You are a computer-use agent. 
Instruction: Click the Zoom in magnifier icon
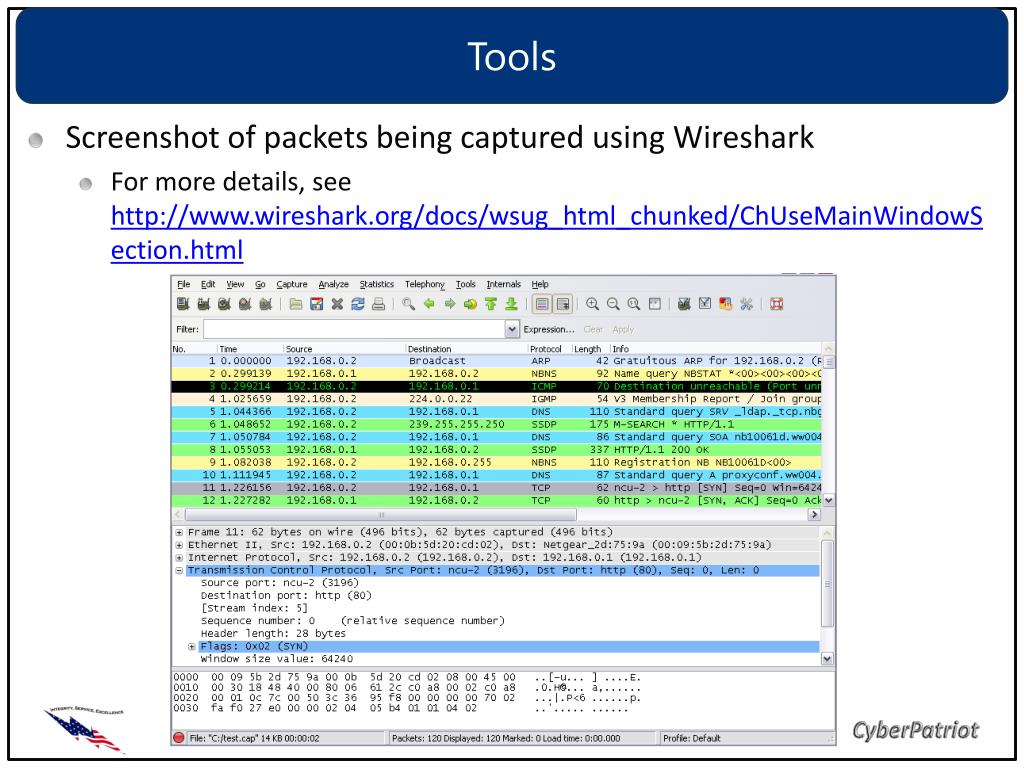592,304
